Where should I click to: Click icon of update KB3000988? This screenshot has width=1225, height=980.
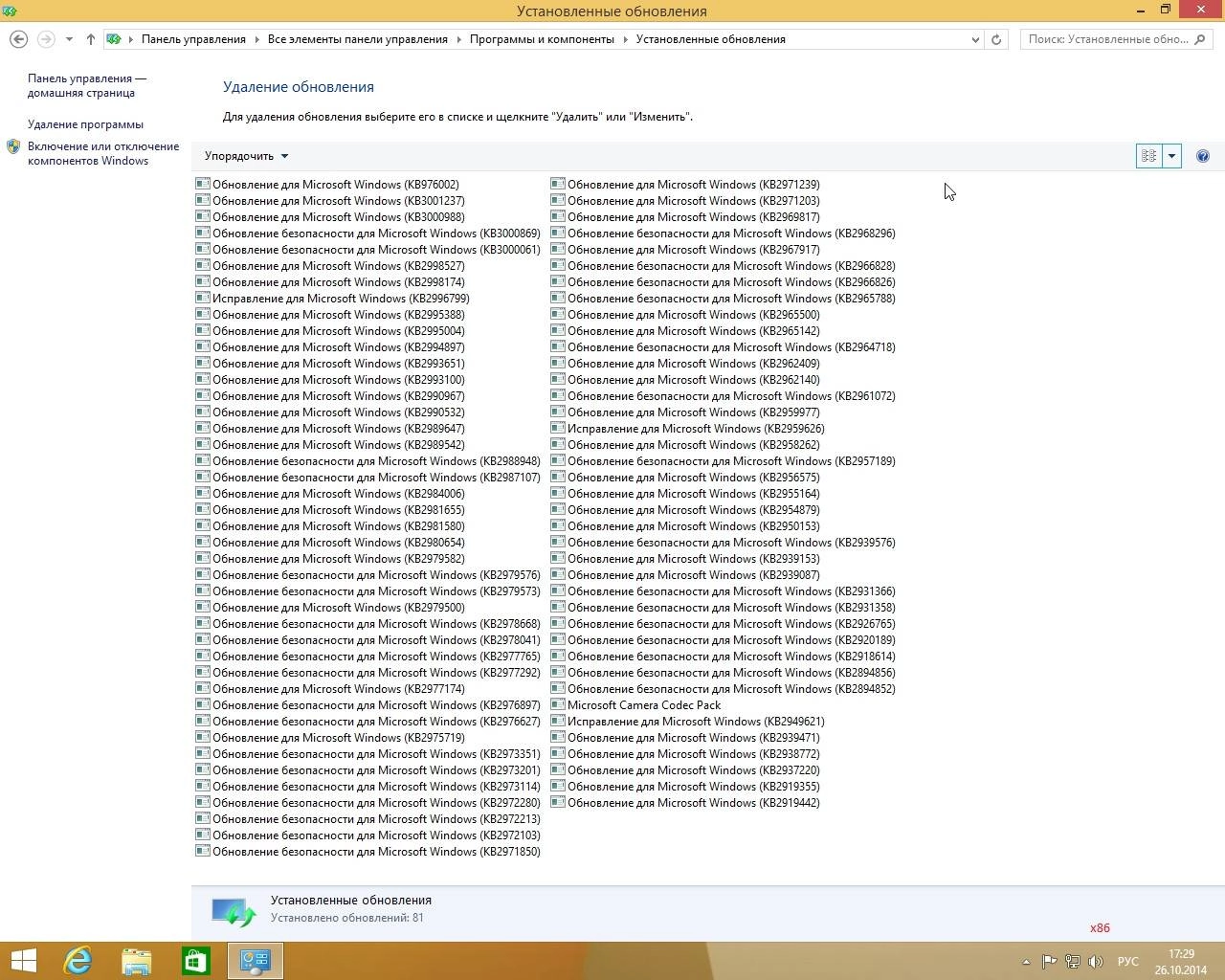[202, 217]
